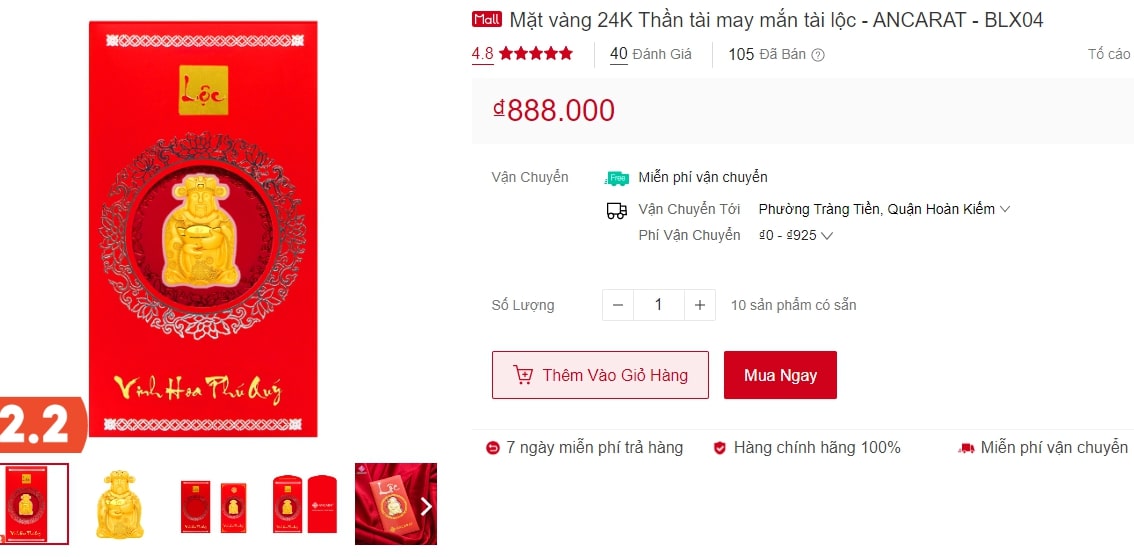Viewport: 1134px width, 557px height.
Task: Add the product via Thêm Vào Giỏ Hàng
Action: [x=600, y=375]
